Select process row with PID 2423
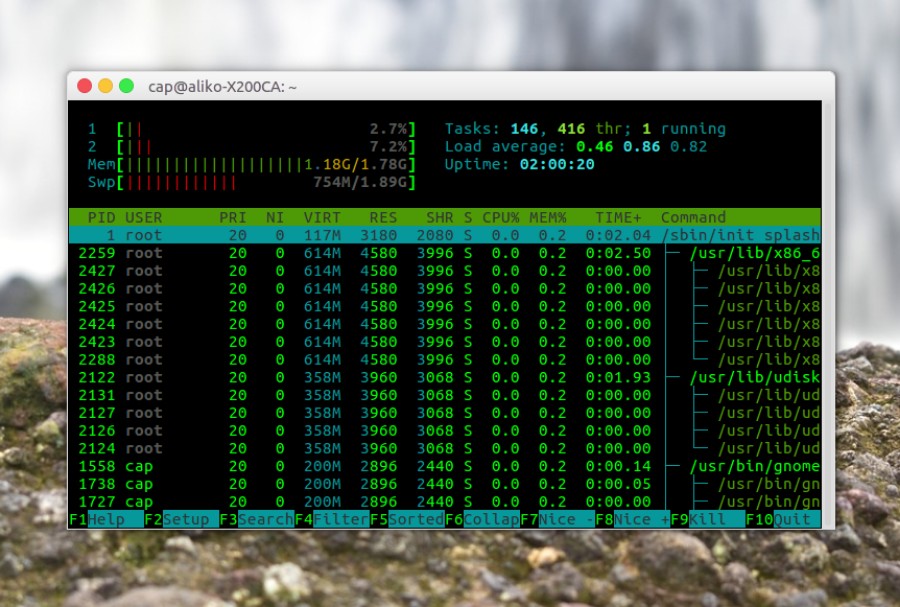Image resolution: width=900 pixels, height=607 pixels. tap(445, 342)
